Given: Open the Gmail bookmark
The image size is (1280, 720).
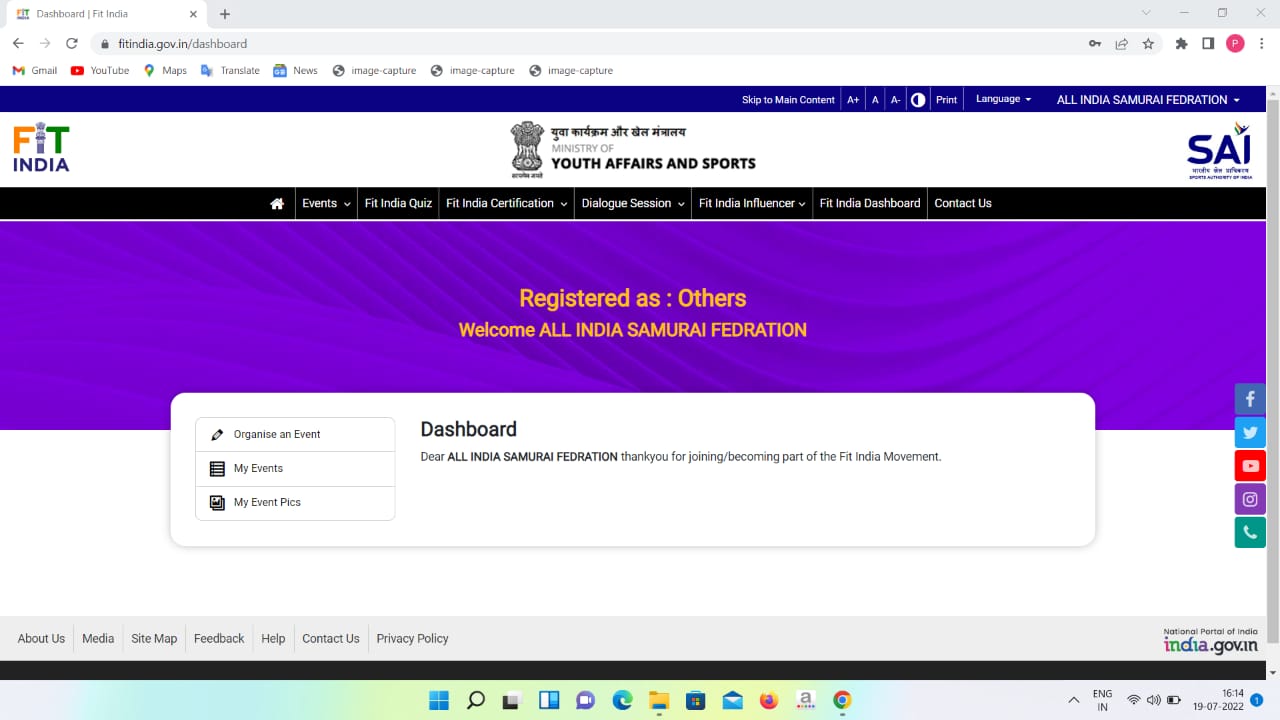Looking at the screenshot, I should tap(34, 70).
